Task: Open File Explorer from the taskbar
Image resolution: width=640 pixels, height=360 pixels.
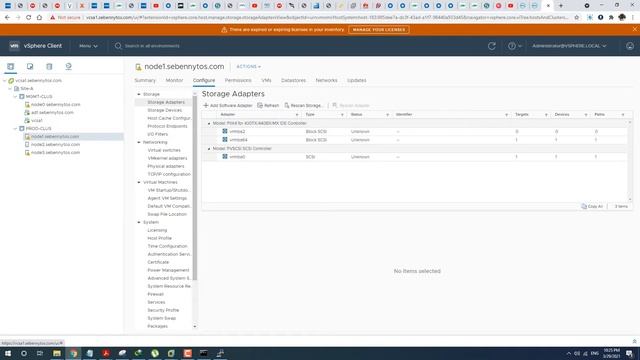Action: [57, 353]
